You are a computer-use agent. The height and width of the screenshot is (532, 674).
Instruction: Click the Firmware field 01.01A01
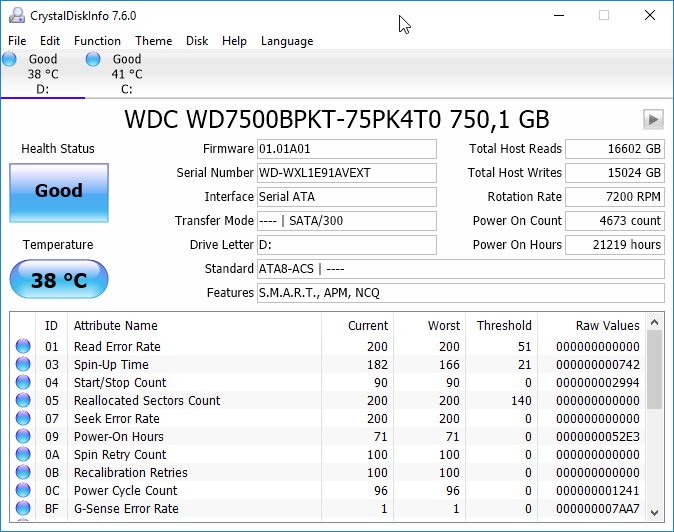pos(347,149)
